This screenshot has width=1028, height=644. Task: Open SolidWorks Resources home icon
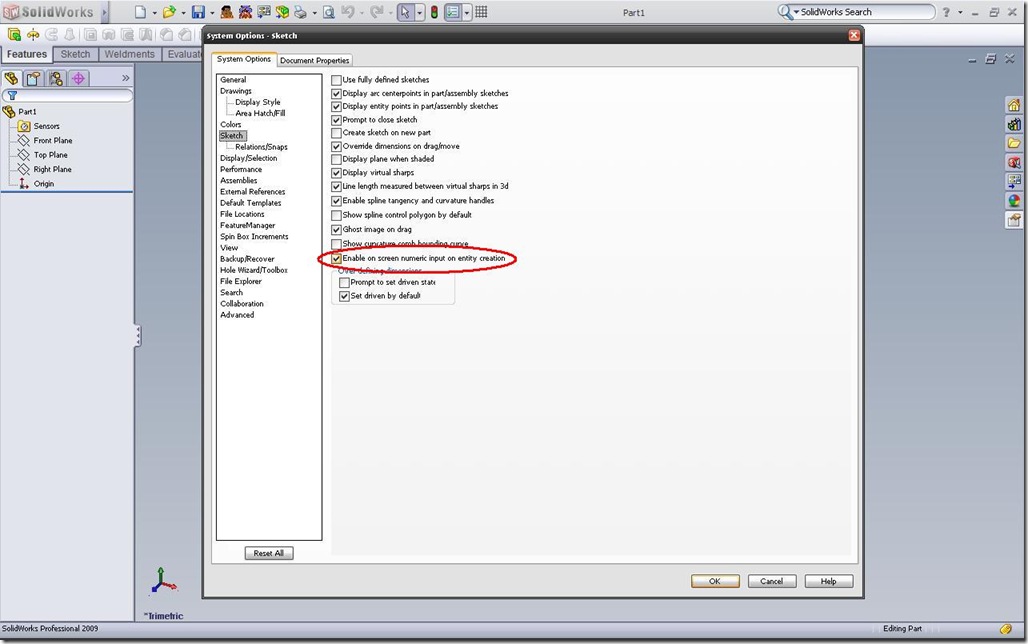[1014, 105]
